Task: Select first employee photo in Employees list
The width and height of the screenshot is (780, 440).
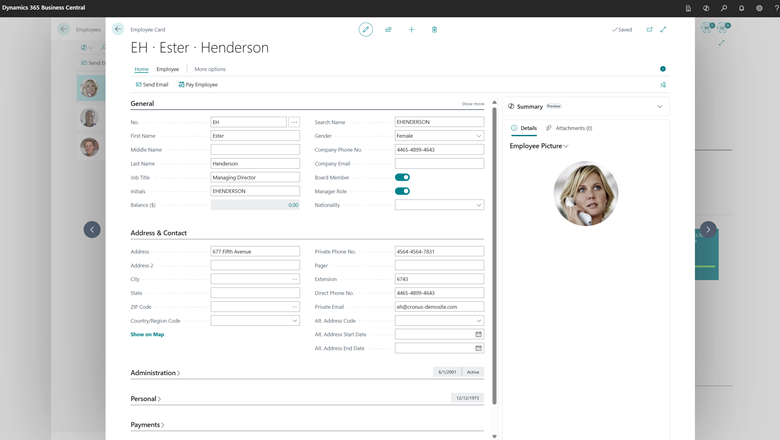Action: pos(90,88)
